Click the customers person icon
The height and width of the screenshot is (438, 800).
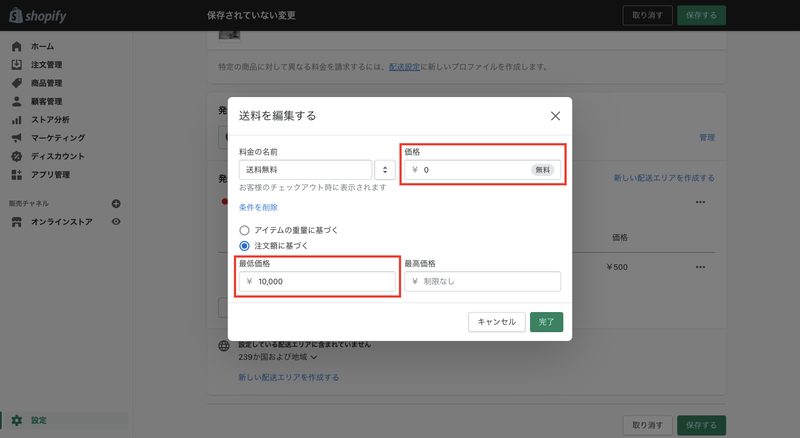16,102
